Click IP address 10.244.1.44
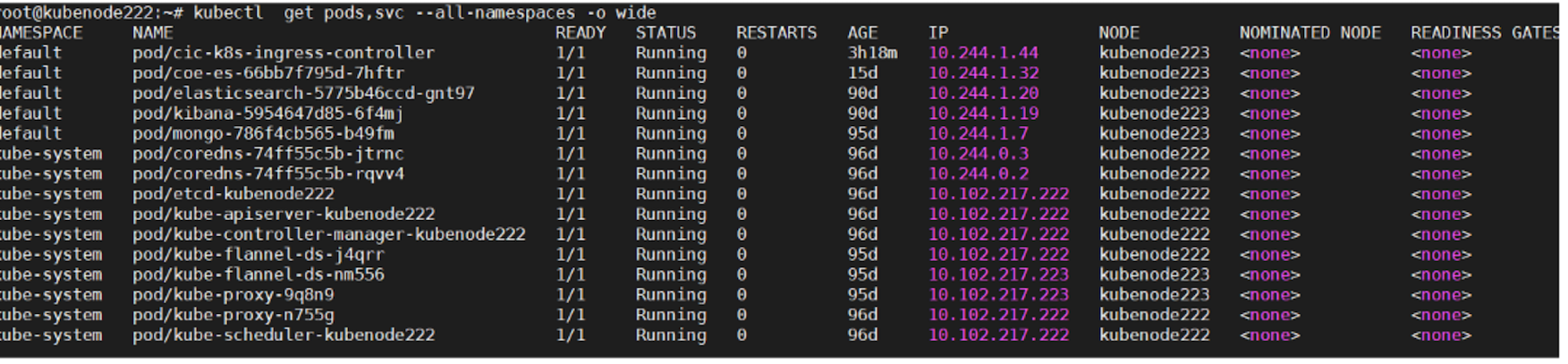This screenshot has width=1568, height=364. point(984,53)
